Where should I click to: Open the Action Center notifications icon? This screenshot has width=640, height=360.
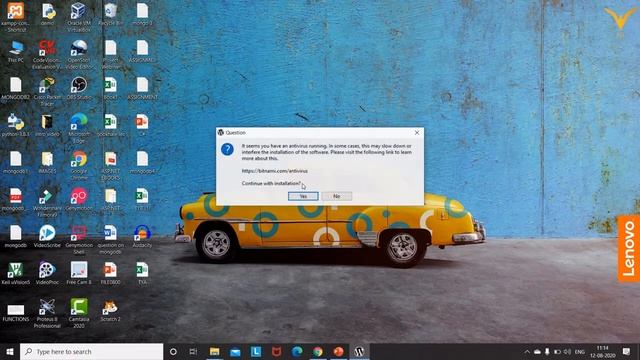click(x=627, y=351)
